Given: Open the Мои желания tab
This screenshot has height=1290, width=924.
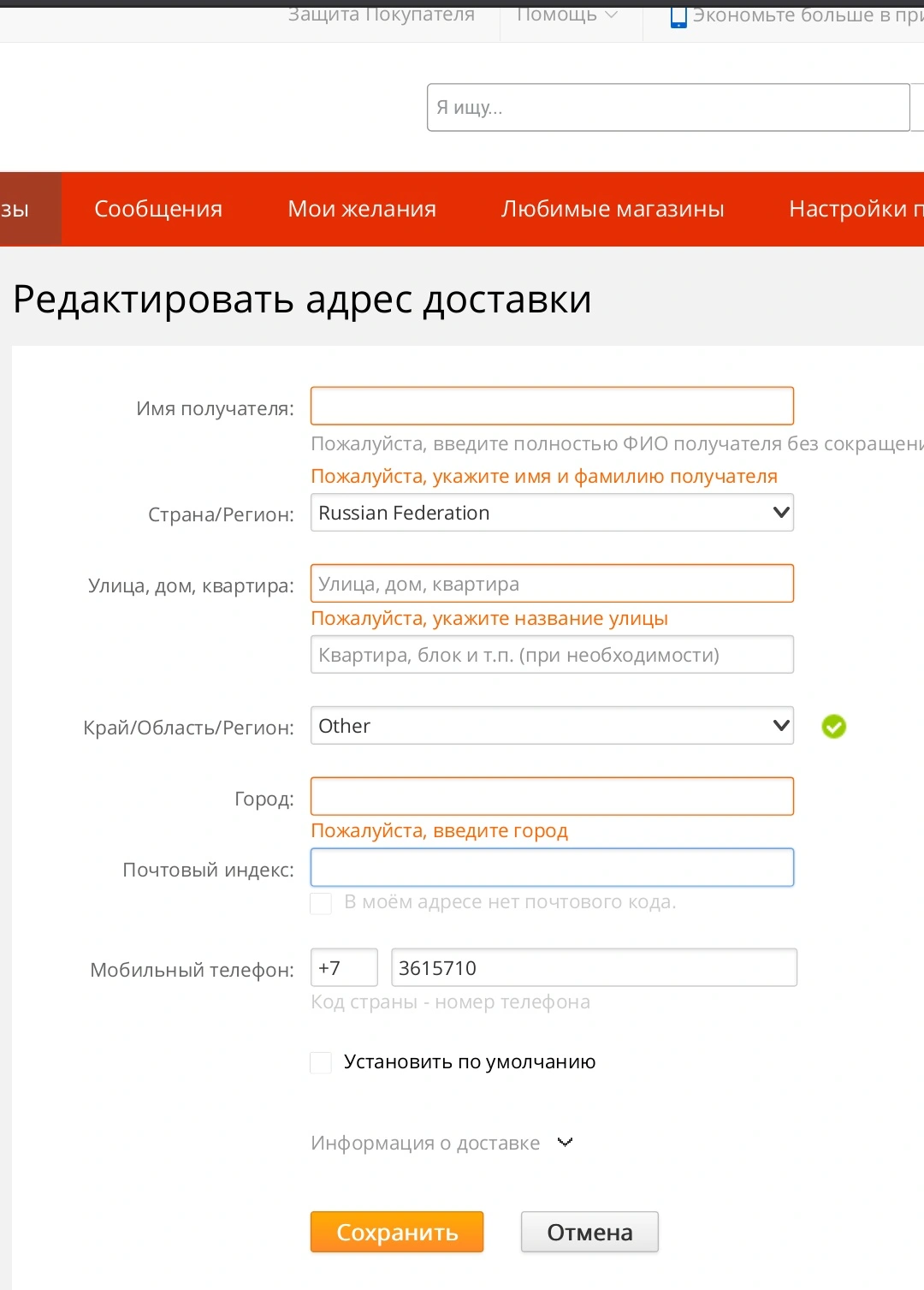Looking at the screenshot, I should [362, 209].
